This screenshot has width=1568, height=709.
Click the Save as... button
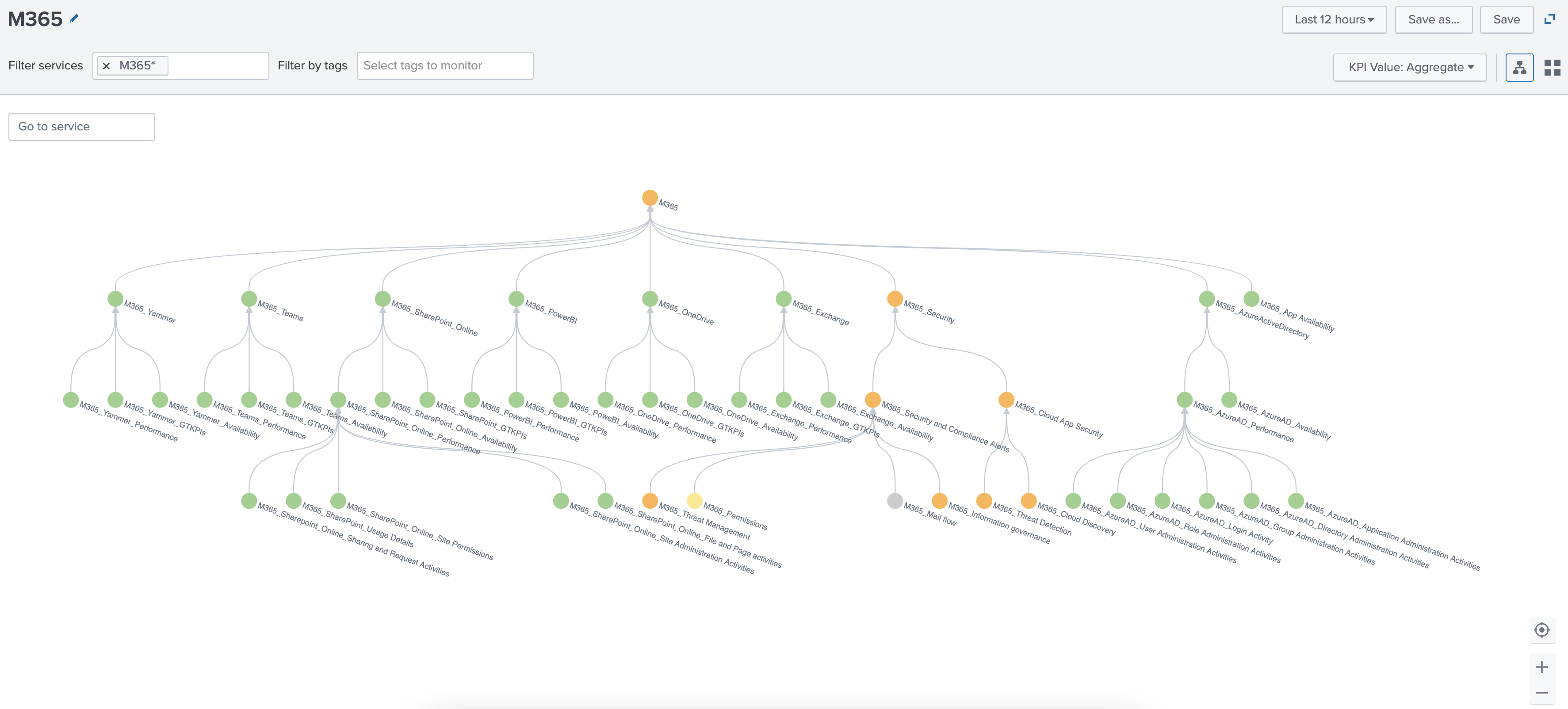(1434, 19)
